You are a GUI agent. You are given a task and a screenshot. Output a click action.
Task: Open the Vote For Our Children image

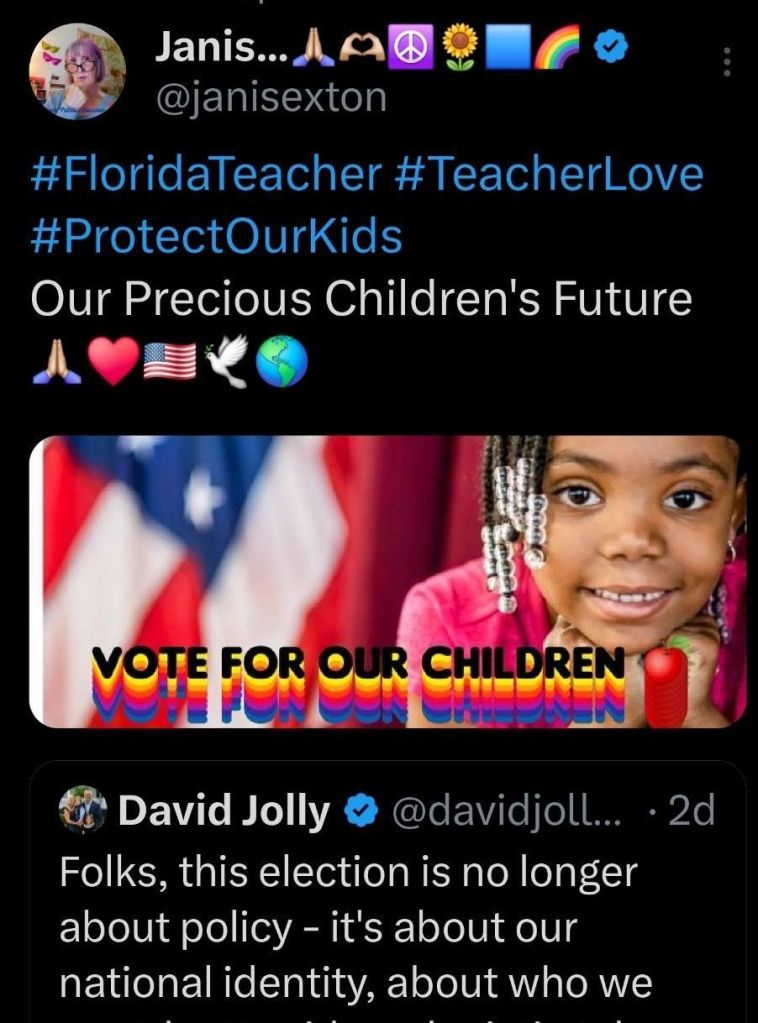click(388, 581)
